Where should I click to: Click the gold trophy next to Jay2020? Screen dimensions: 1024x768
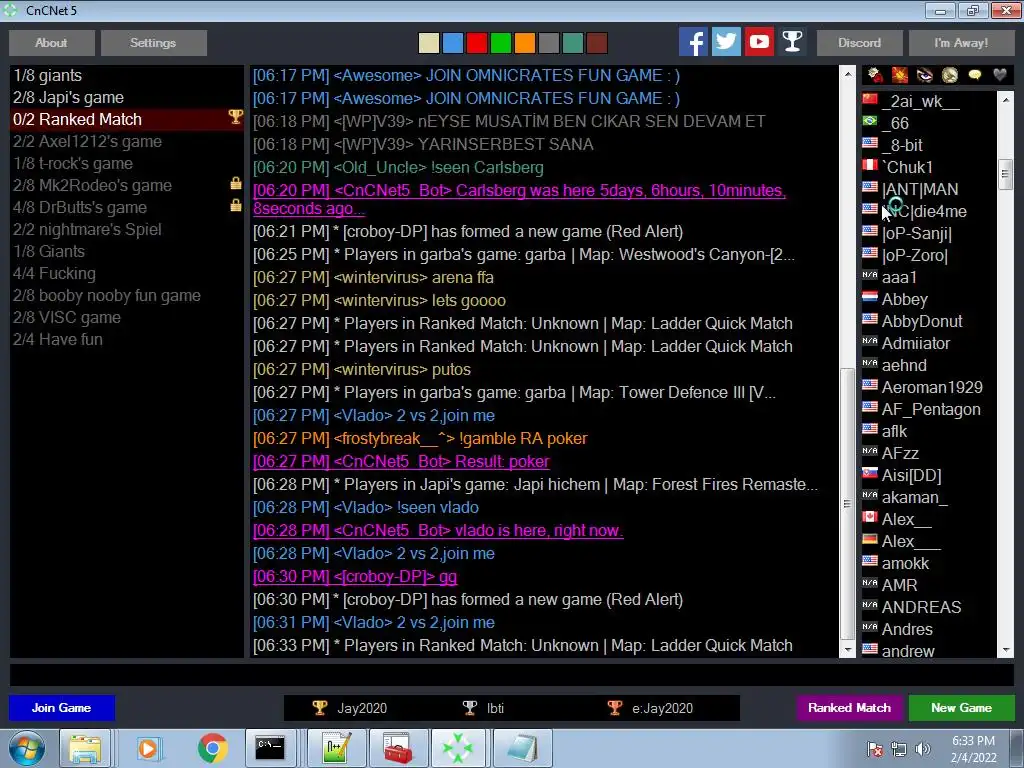(x=319, y=708)
